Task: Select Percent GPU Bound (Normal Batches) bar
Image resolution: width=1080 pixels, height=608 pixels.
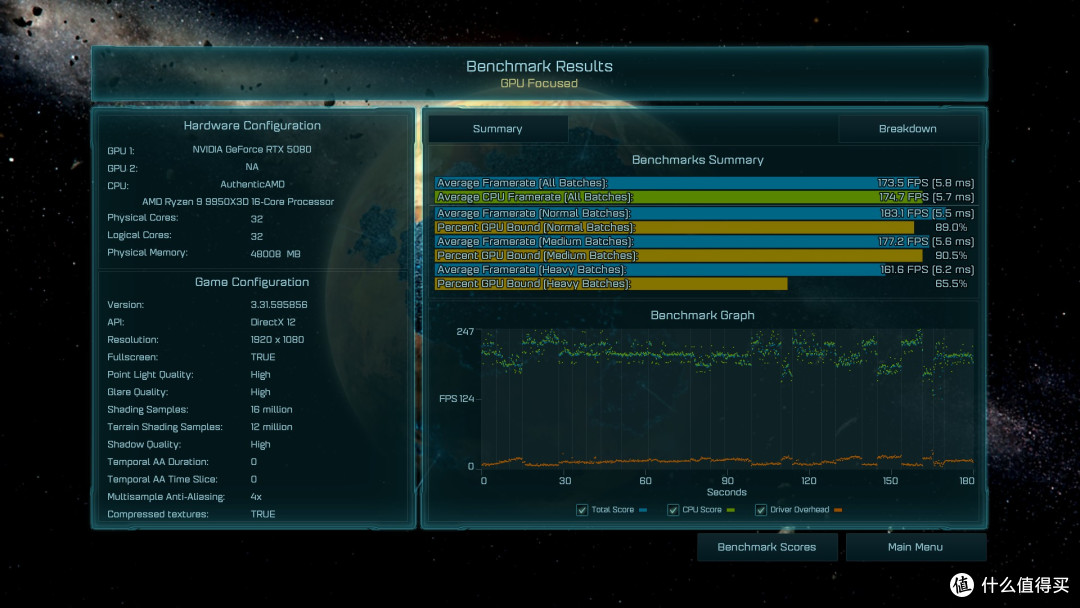Action: pos(674,227)
